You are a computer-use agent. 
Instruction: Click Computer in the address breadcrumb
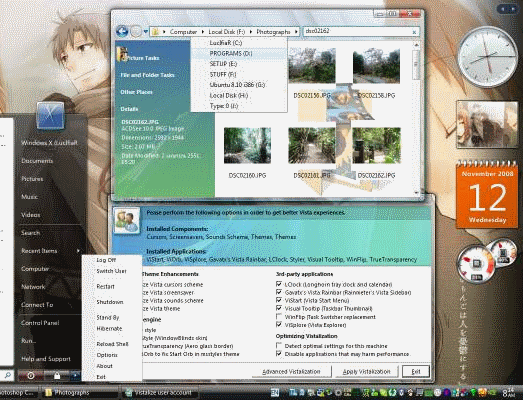click(183, 32)
